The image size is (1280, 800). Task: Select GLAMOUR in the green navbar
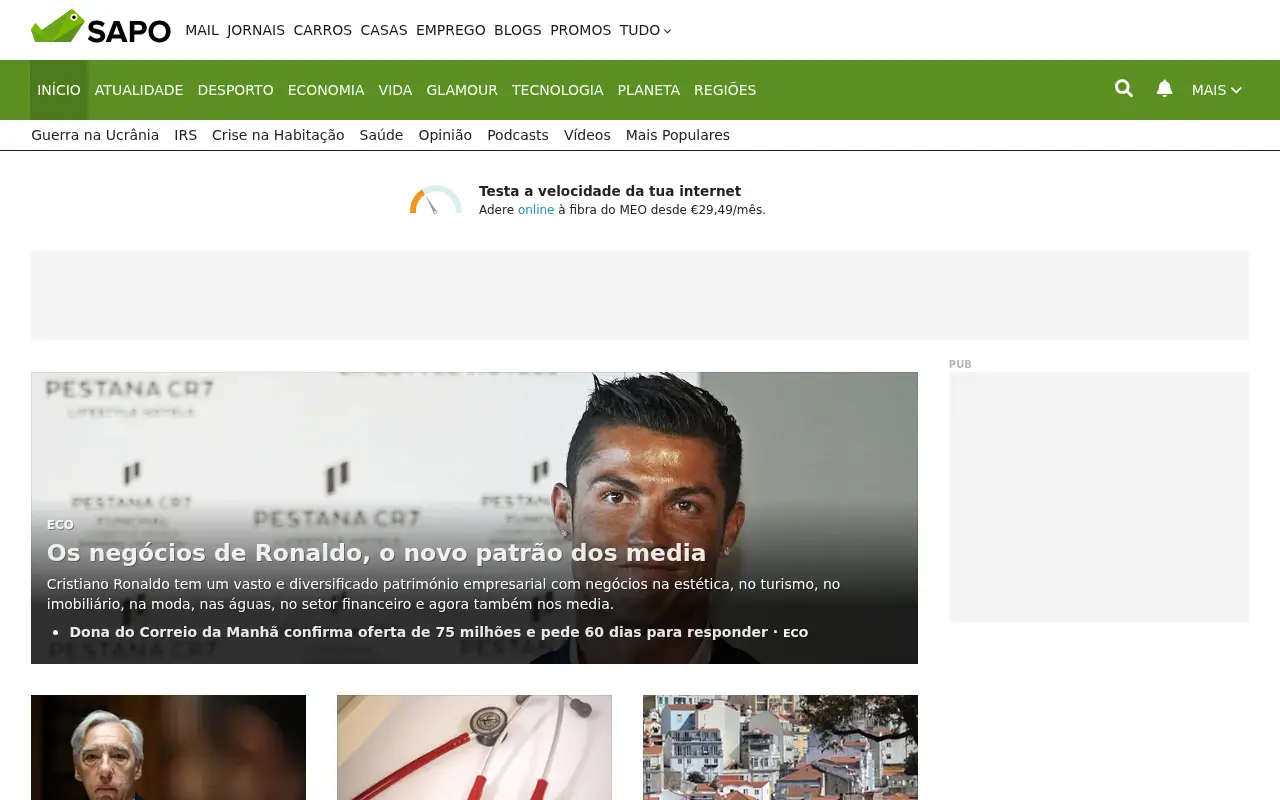462,90
